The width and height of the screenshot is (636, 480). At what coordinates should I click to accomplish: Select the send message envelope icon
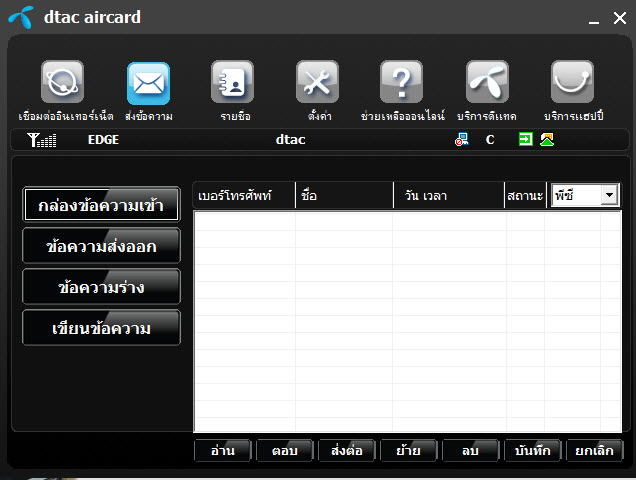pyautogui.click(x=148, y=83)
